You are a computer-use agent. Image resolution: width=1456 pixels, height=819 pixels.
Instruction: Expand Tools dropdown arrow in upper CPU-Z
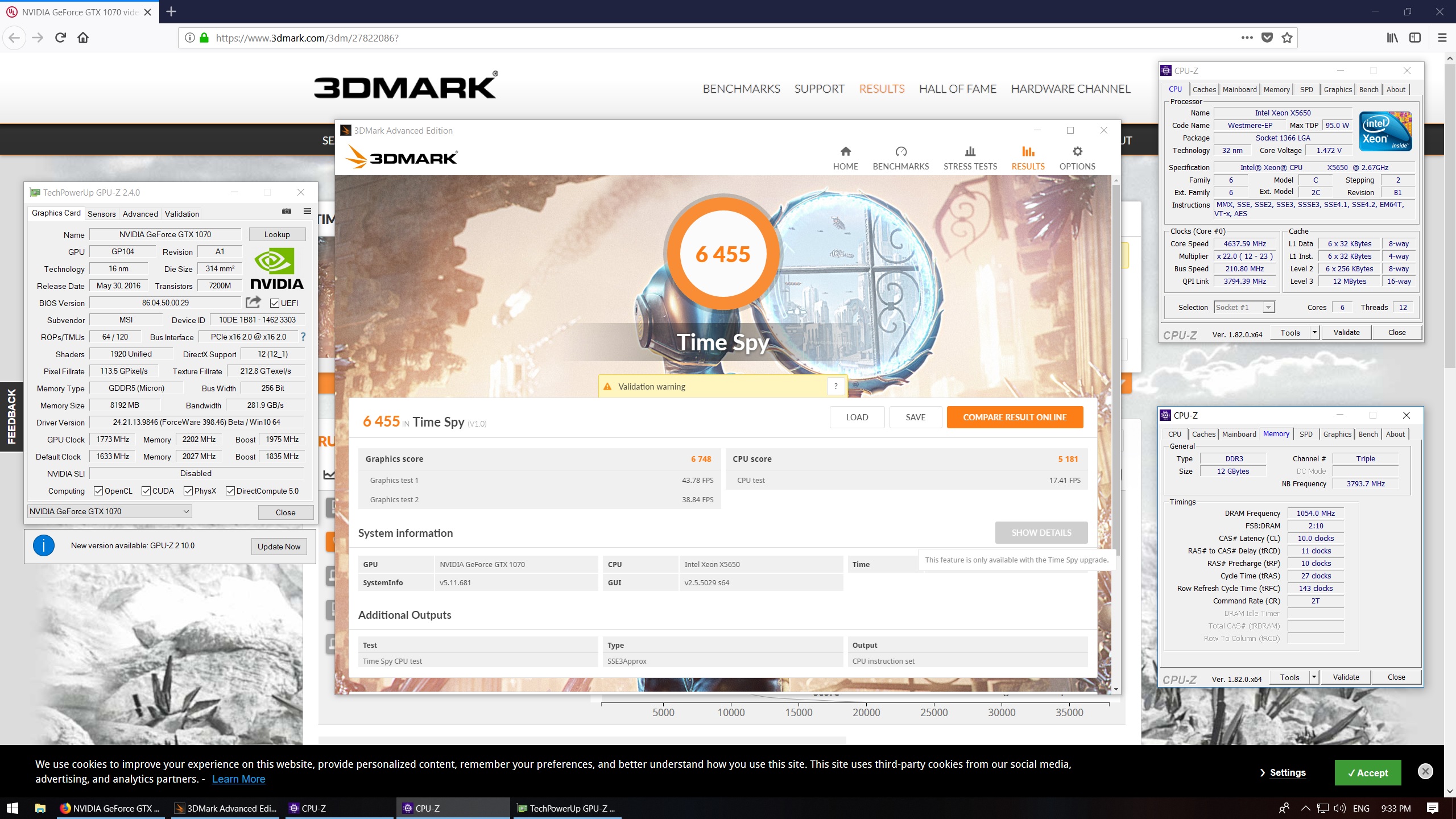pos(1314,333)
